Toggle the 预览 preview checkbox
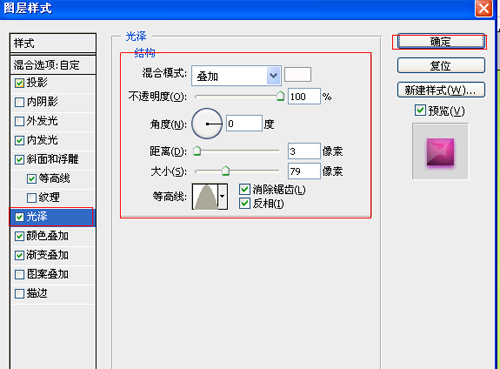 (x=420, y=110)
